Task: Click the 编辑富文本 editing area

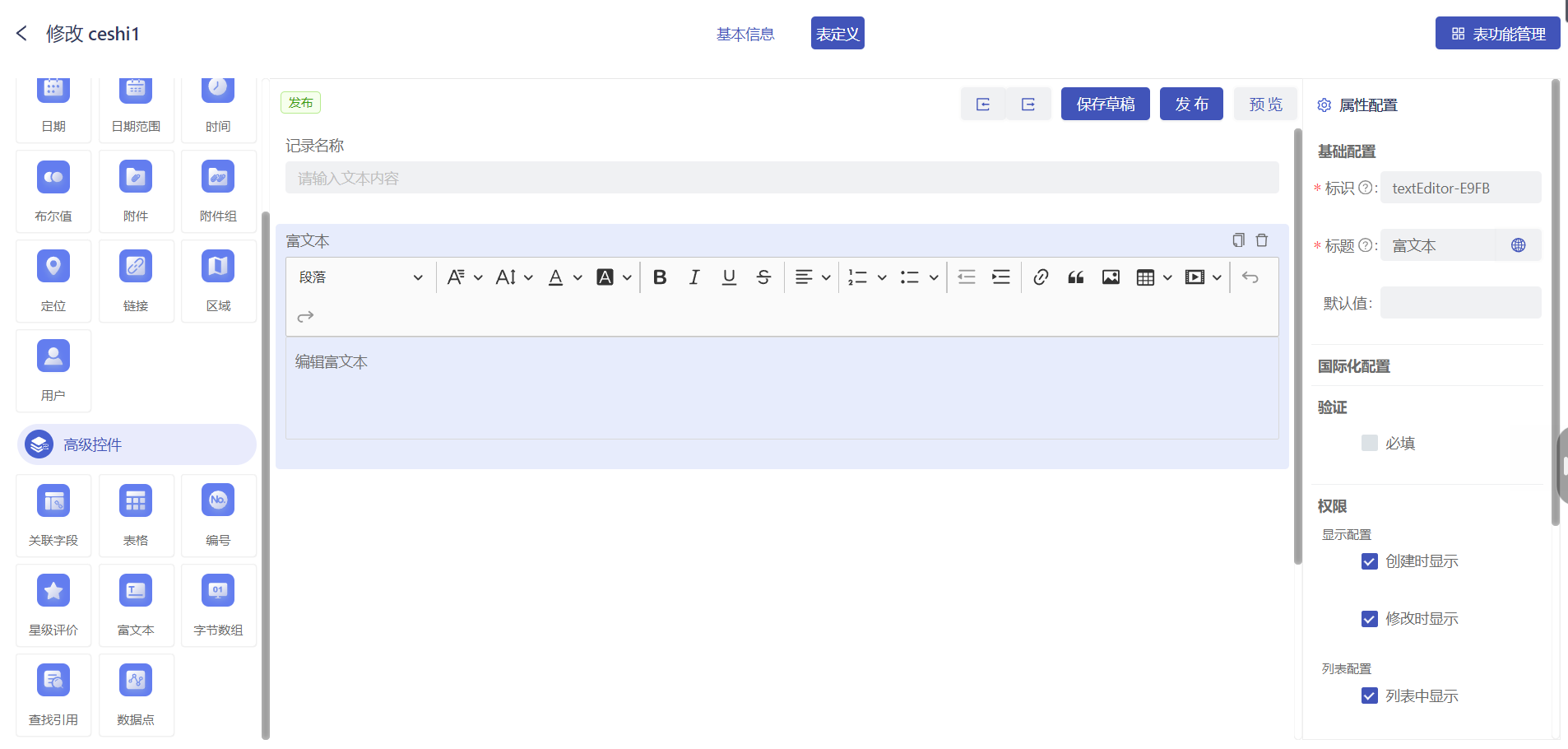Action: [782, 388]
